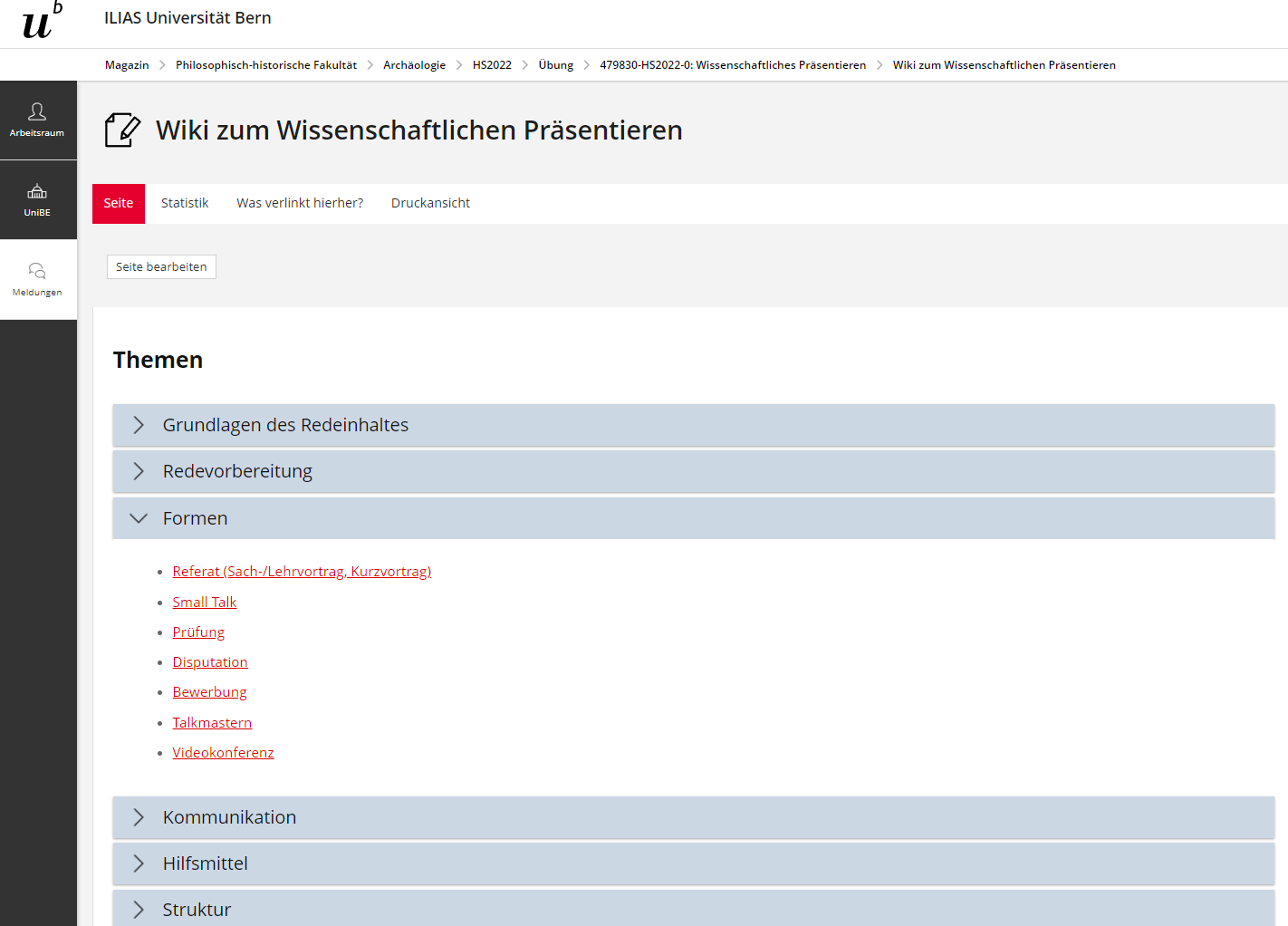Expand the Kommunikation section
This screenshot has height=926, width=1288.
click(x=693, y=817)
